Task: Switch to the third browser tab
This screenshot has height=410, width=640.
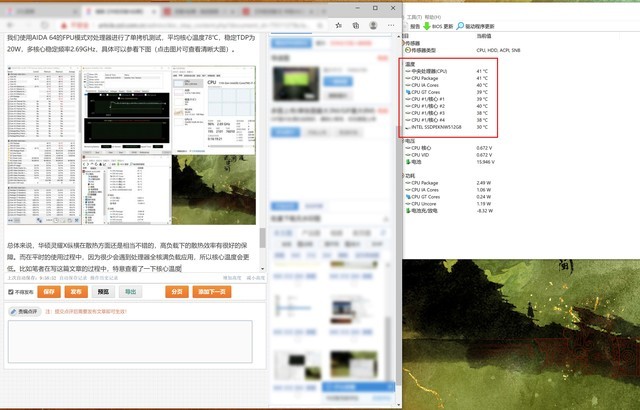Action: [x=200, y=11]
